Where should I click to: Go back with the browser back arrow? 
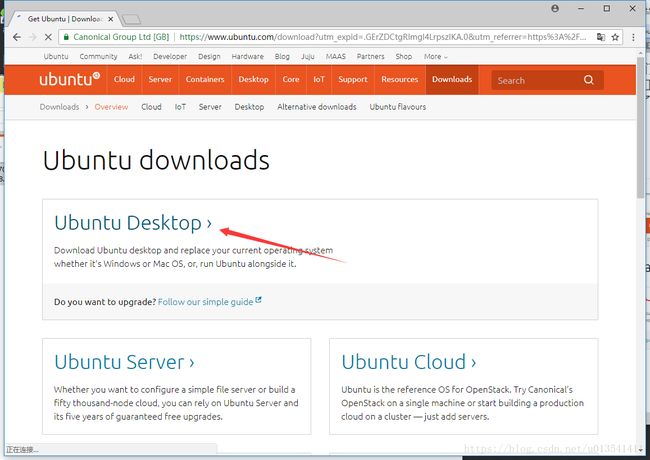tap(17, 37)
